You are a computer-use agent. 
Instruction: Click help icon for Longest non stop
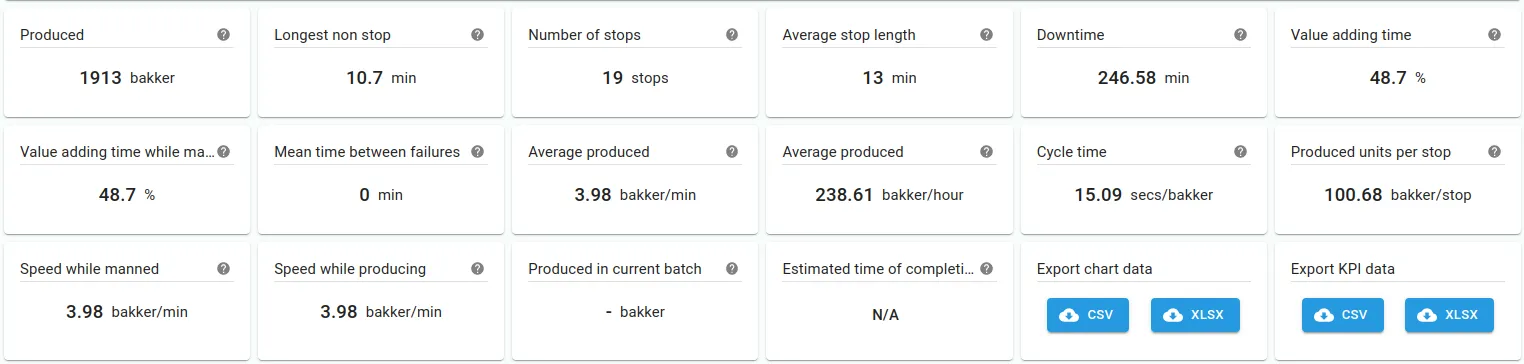tap(478, 34)
